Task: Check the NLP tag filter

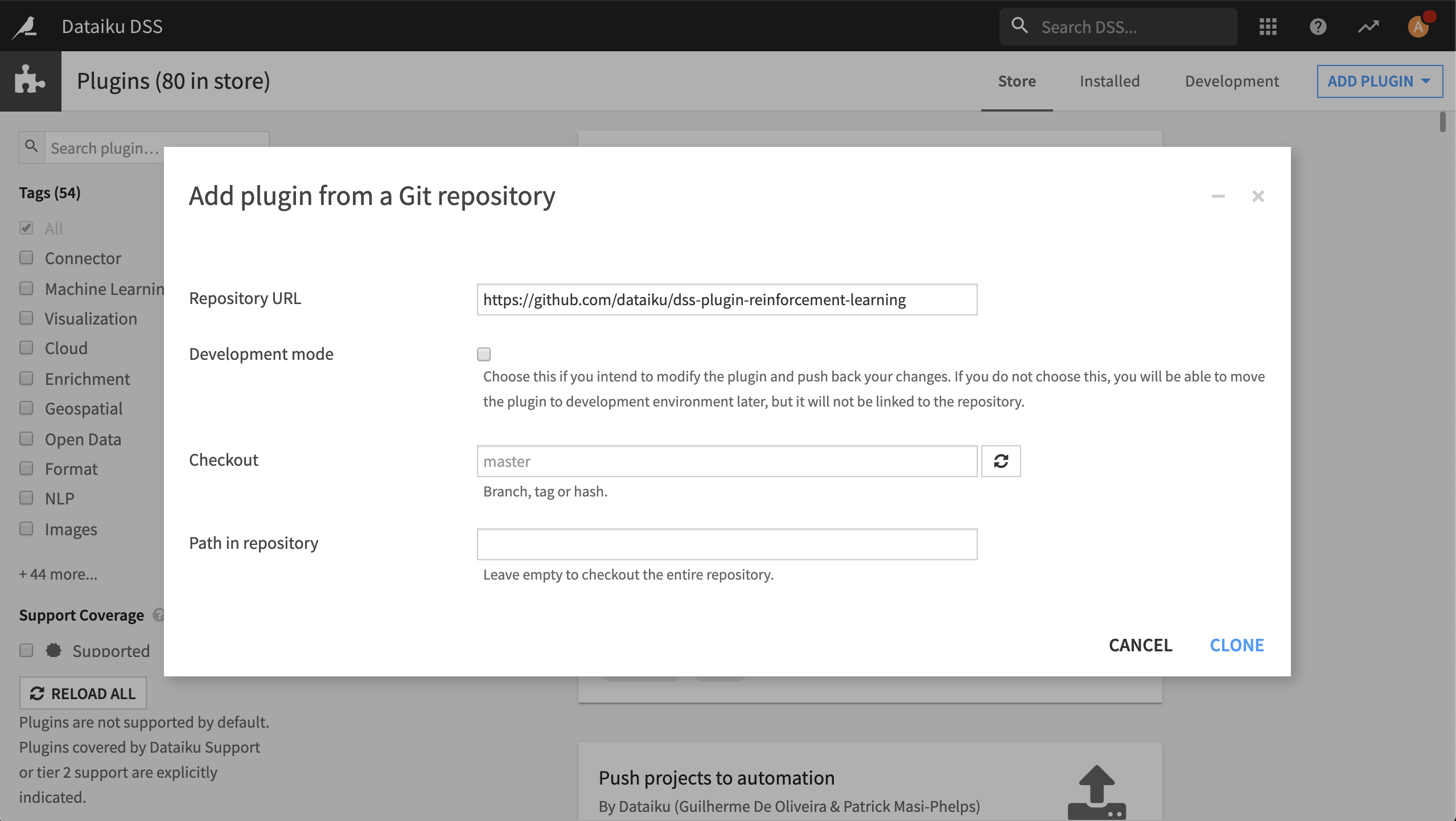Action: point(26,498)
